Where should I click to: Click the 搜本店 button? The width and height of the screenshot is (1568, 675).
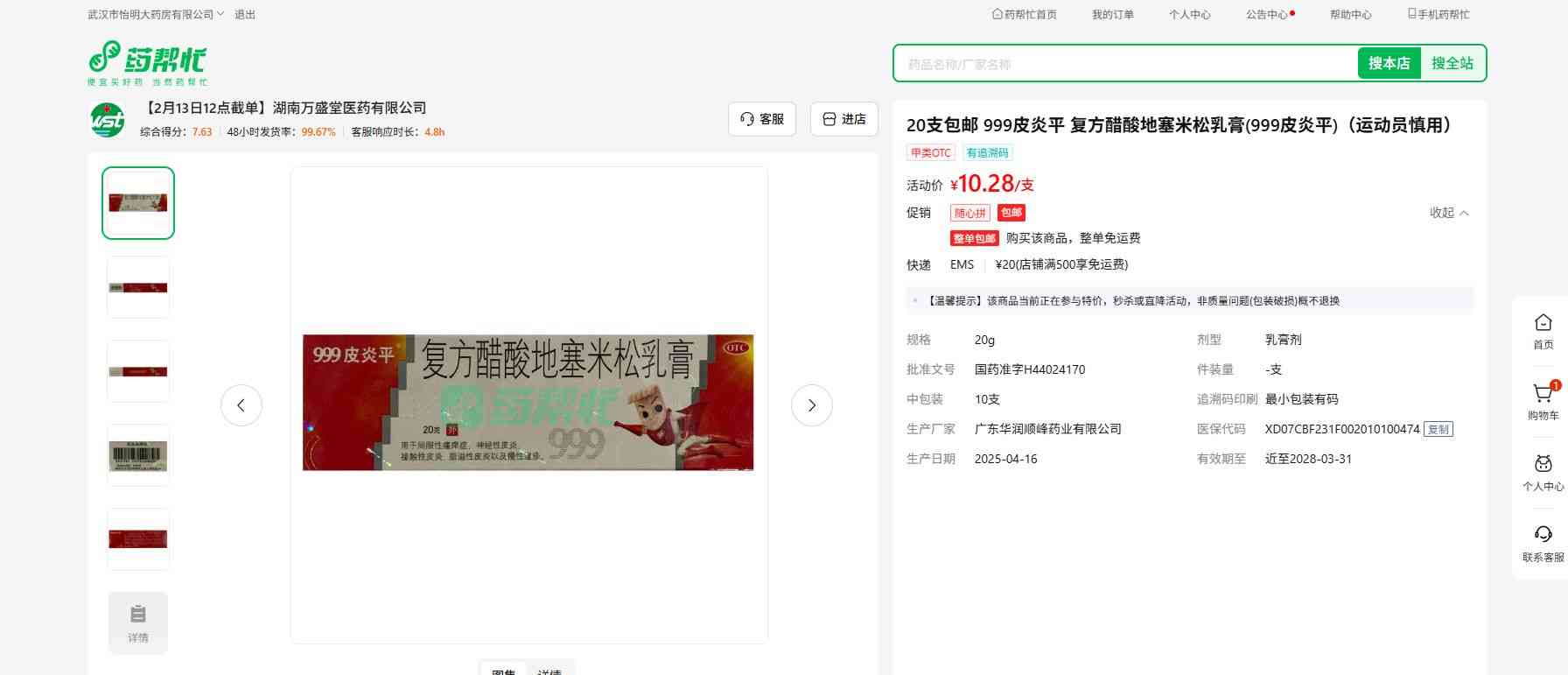pyautogui.click(x=1389, y=63)
